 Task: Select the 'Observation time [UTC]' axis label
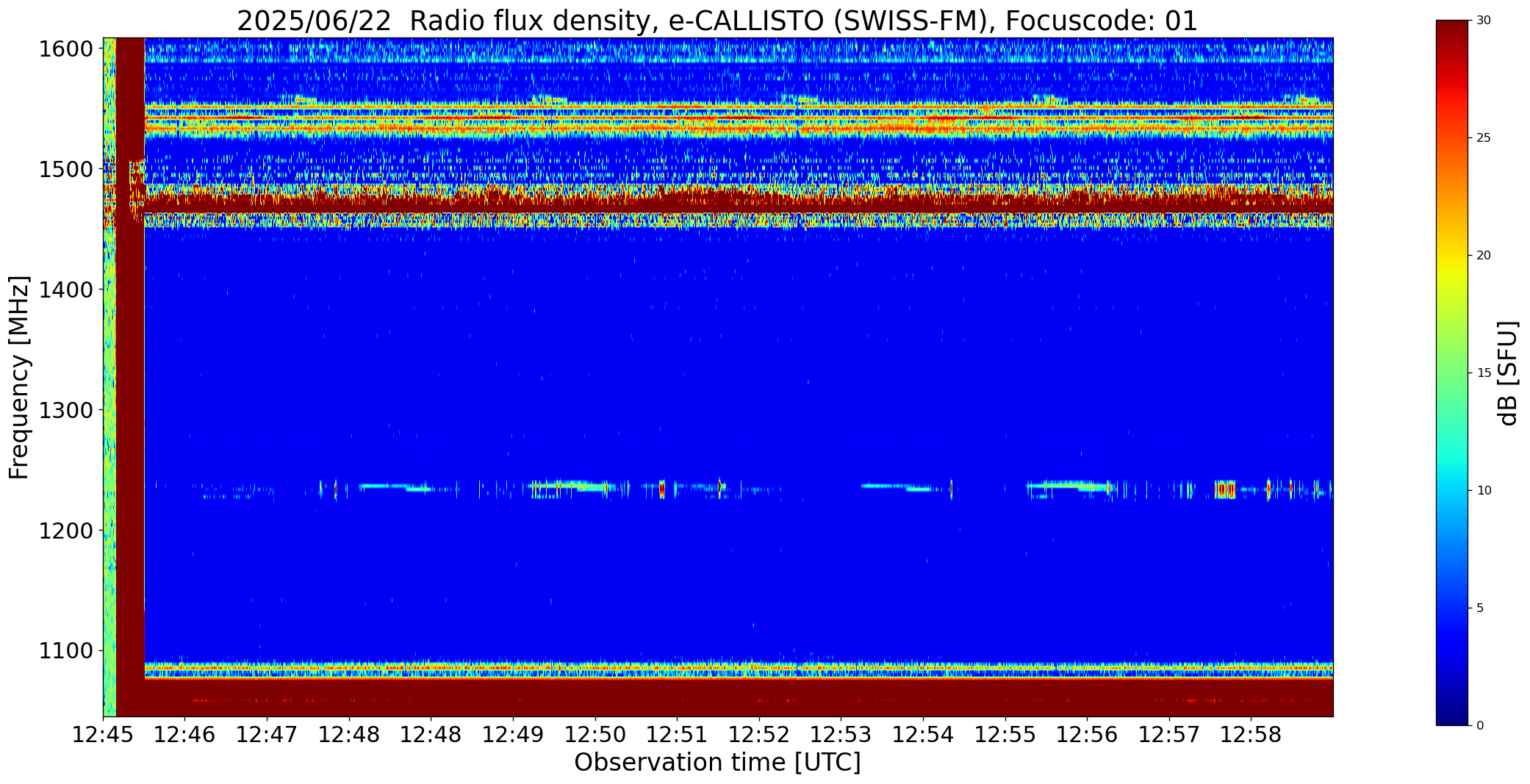point(717,763)
